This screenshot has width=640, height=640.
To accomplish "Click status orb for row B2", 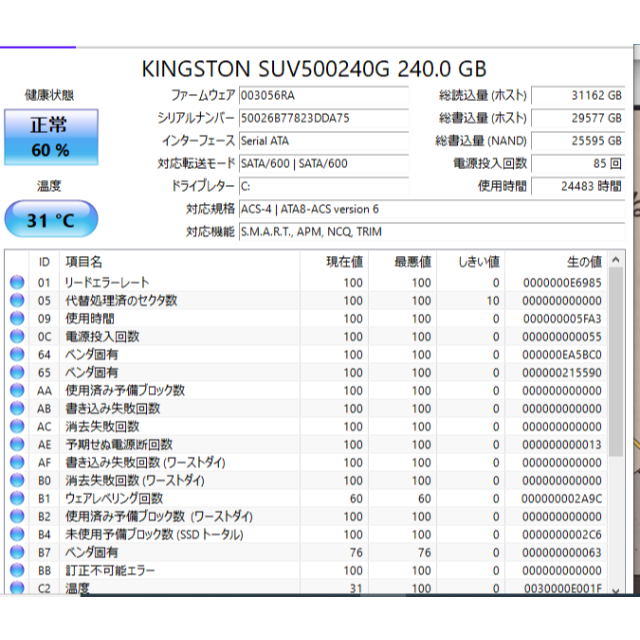I will pyautogui.click(x=17, y=516).
